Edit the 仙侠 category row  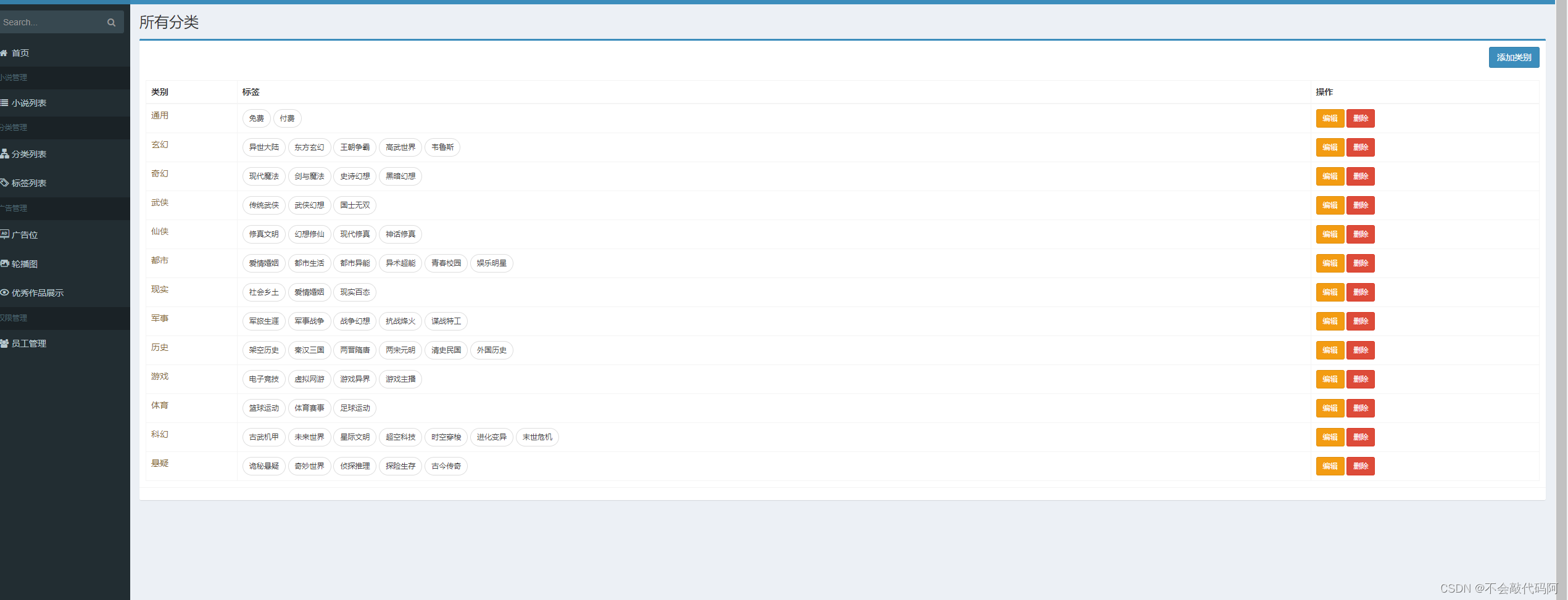coord(1330,234)
